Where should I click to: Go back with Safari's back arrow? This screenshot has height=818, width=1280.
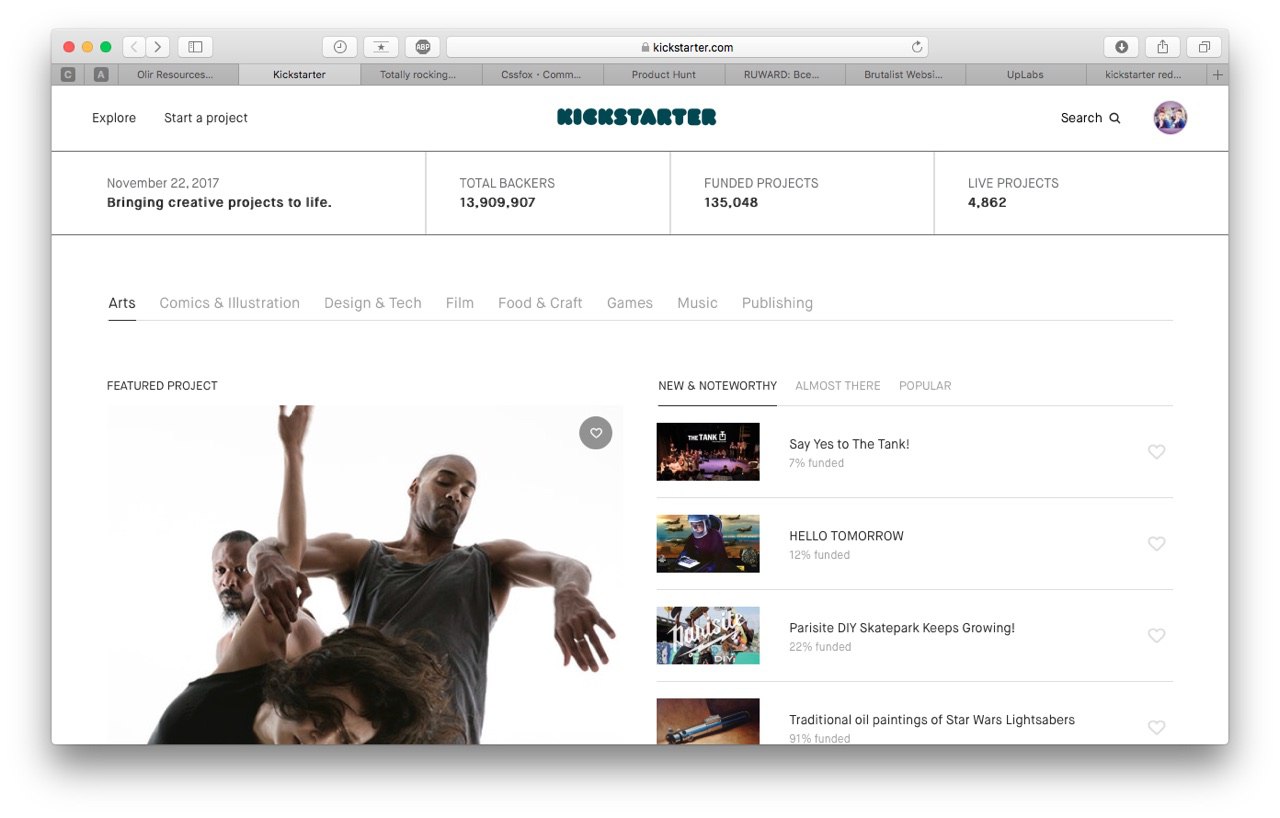pyautogui.click(x=134, y=47)
